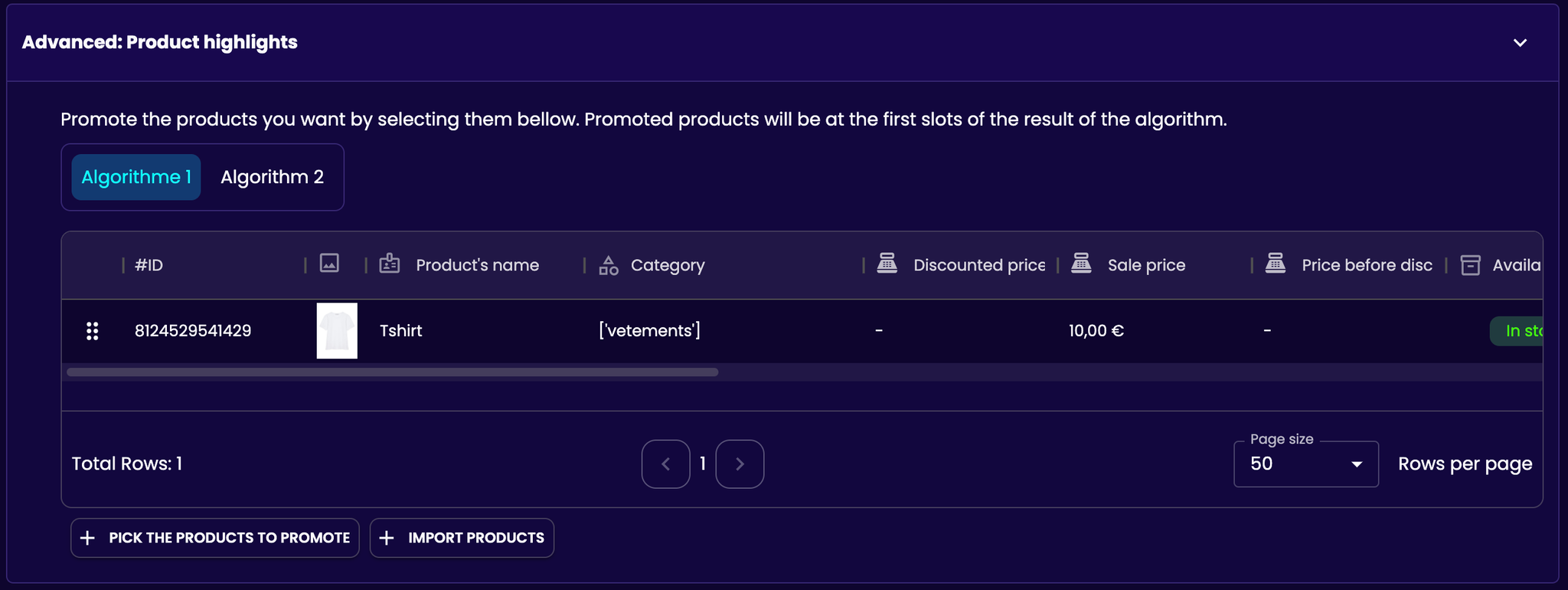Switch to the Algorithme 1 tab
This screenshot has width=1568, height=590.
point(136,177)
